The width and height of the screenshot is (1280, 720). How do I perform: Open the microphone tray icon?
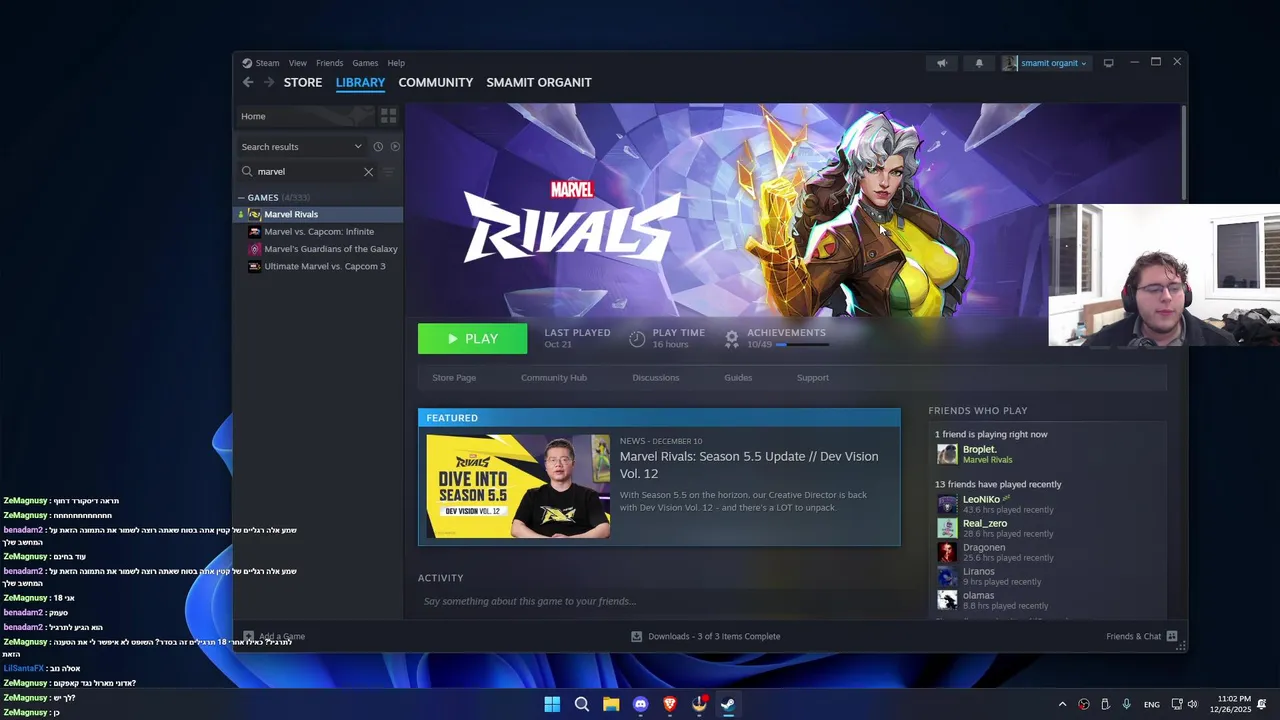(x=1126, y=704)
